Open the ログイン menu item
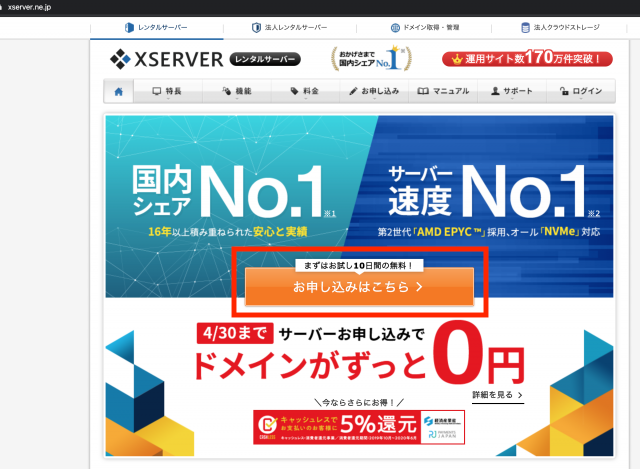The image size is (640, 469). point(581,91)
